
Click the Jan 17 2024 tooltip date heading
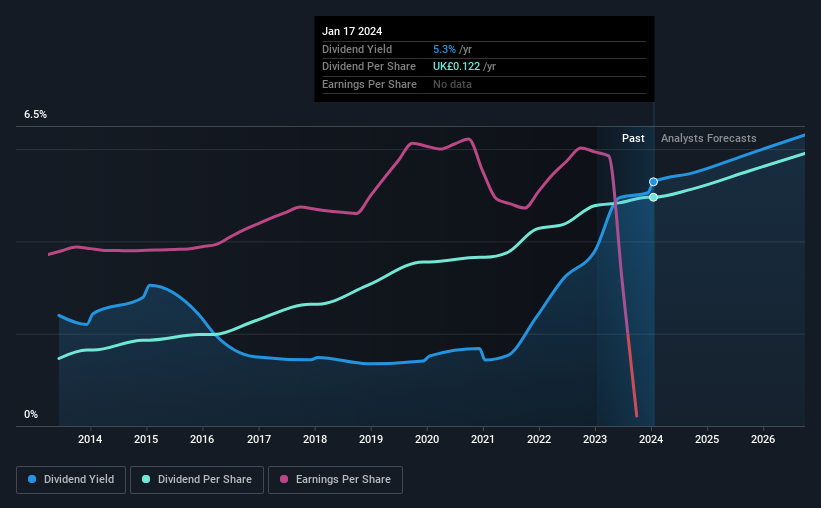[x=352, y=31]
